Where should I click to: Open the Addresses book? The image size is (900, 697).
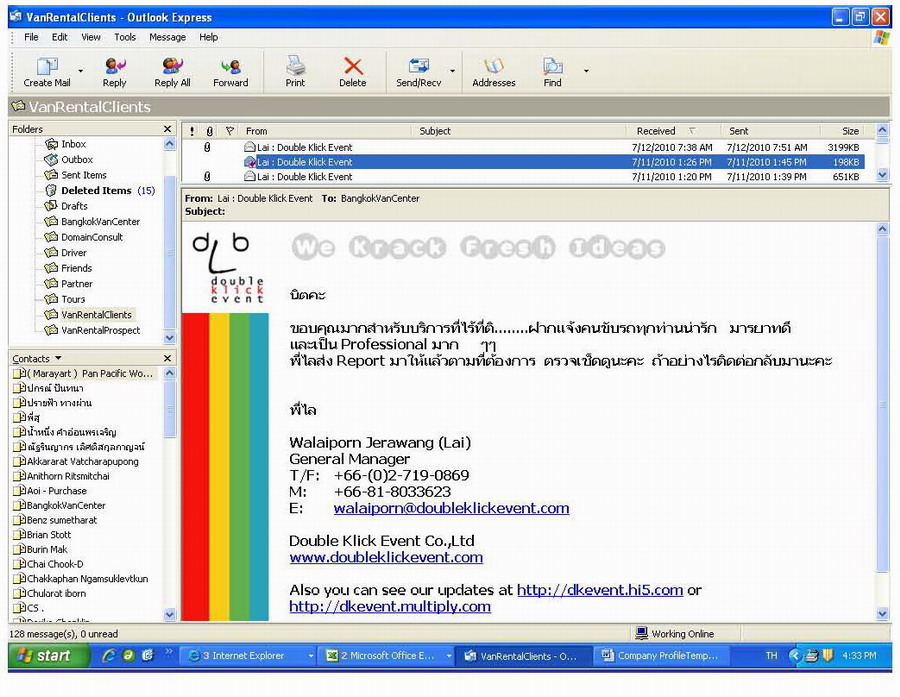pyautogui.click(x=494, y=71)
